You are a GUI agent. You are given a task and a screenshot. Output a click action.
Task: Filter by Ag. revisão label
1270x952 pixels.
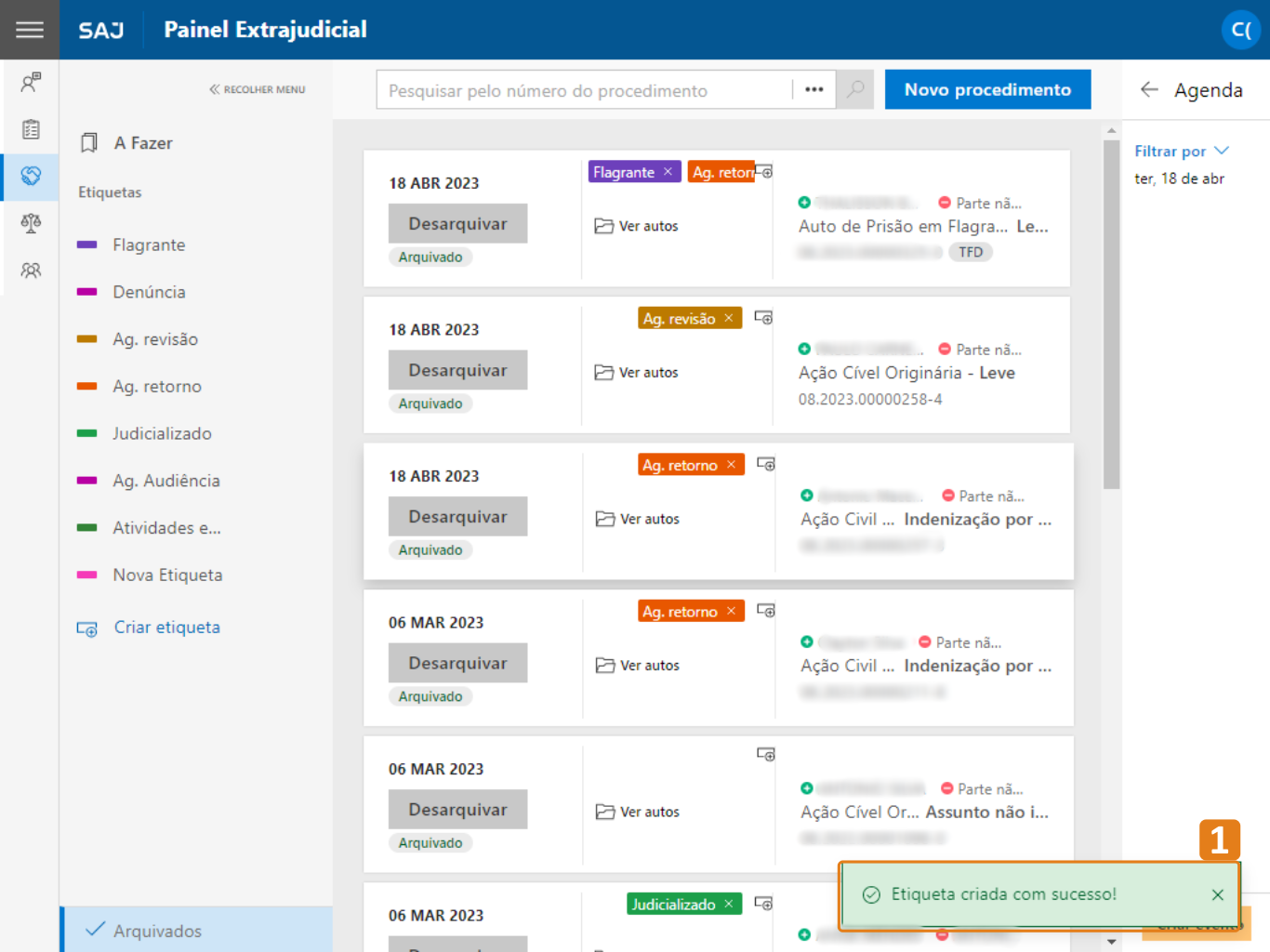point(154,339)
